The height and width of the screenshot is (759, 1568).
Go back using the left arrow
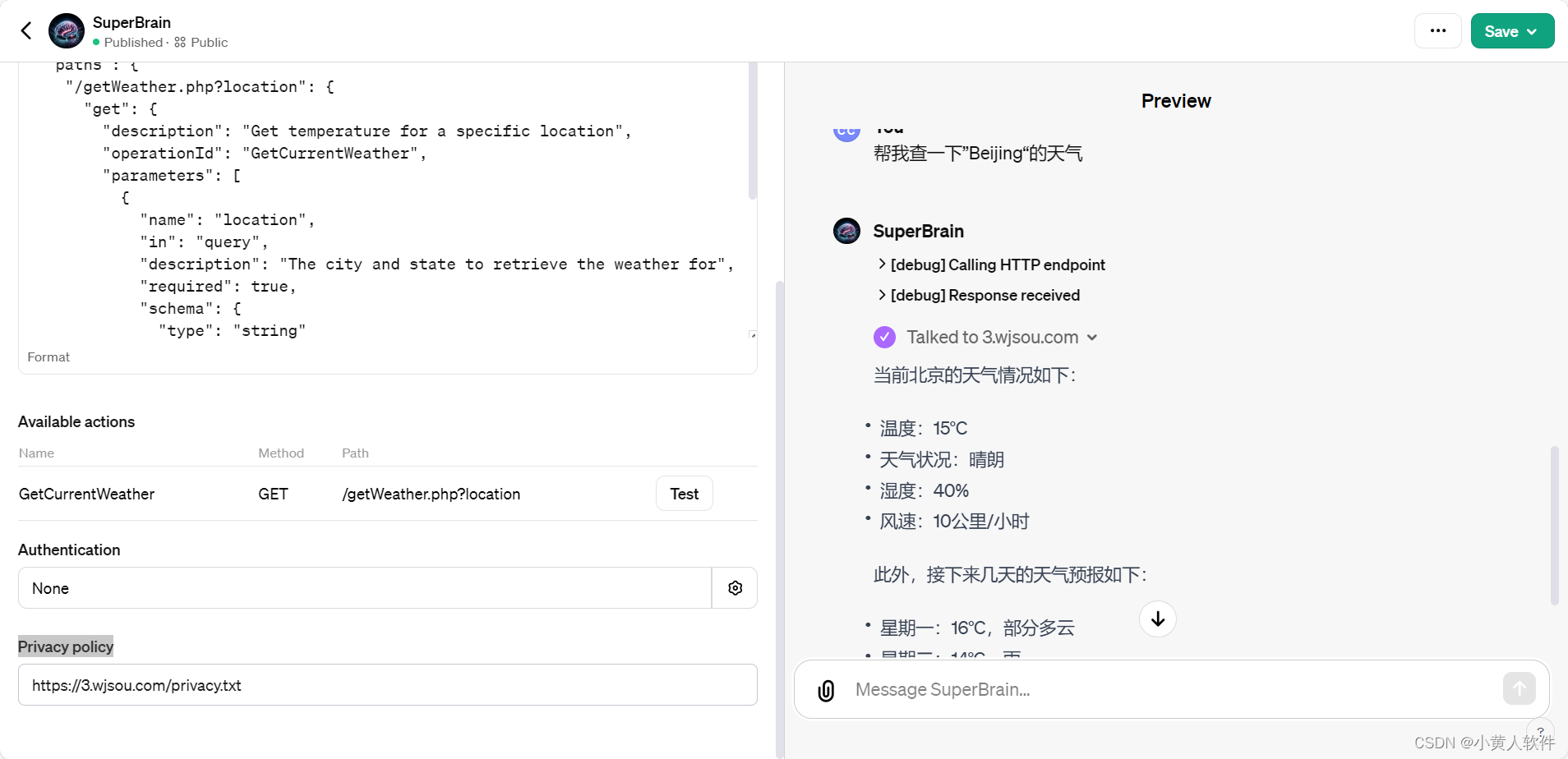click(x=26, y=31)
